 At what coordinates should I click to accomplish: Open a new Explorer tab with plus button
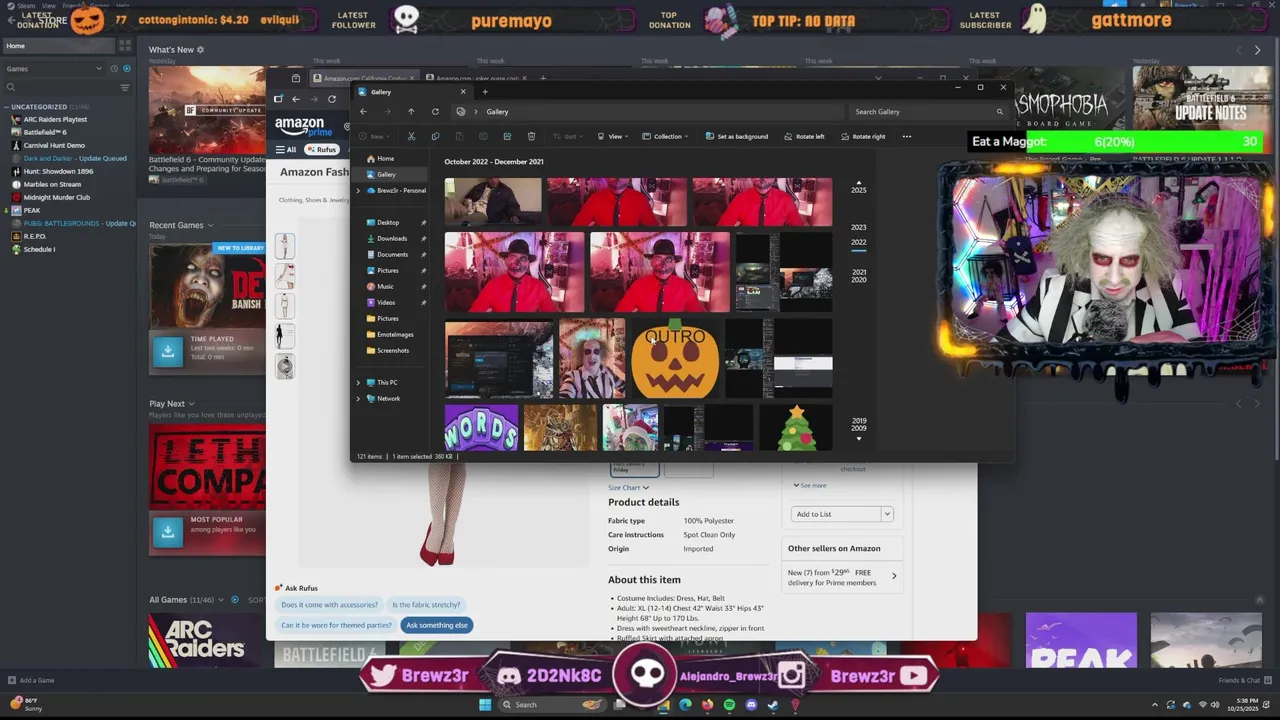[485, 92]
